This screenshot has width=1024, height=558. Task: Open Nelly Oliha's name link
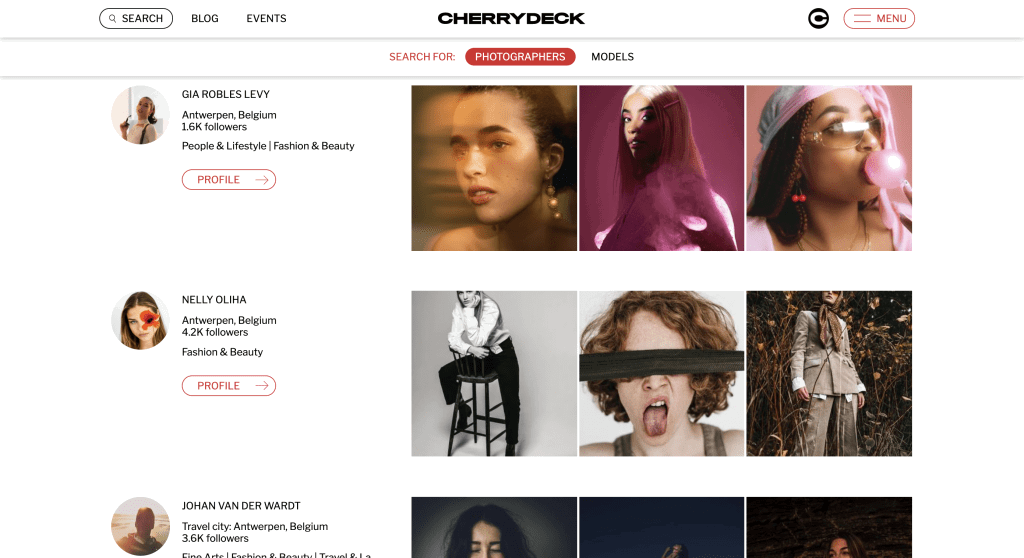214,300
